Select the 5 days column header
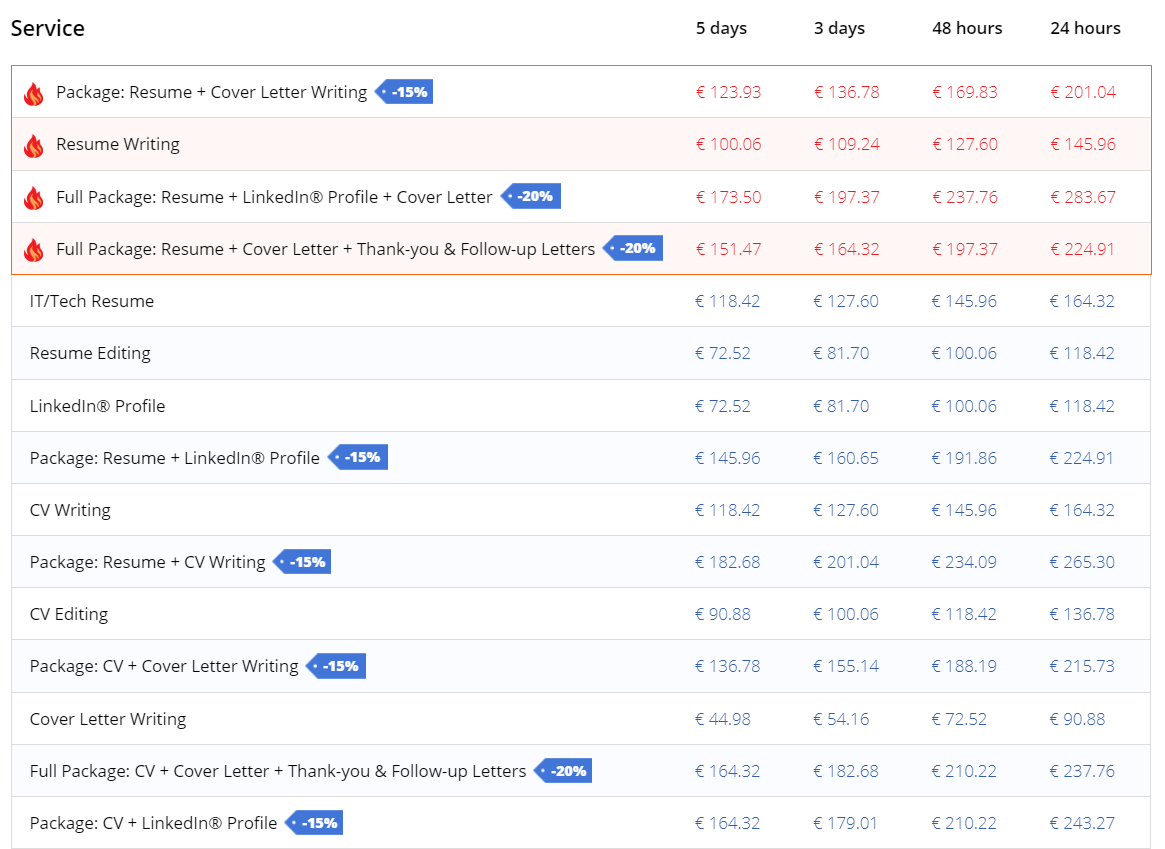The height and width of the screenshot is (849, 1165). (x=721, y=28)
